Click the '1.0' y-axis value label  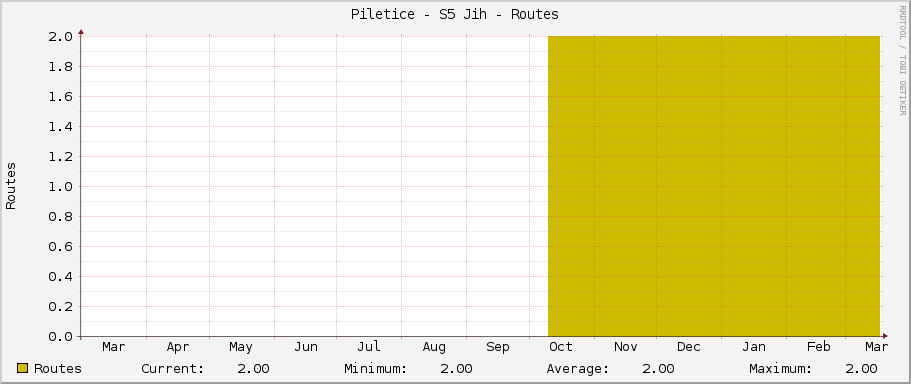click(x=60, y=186)
